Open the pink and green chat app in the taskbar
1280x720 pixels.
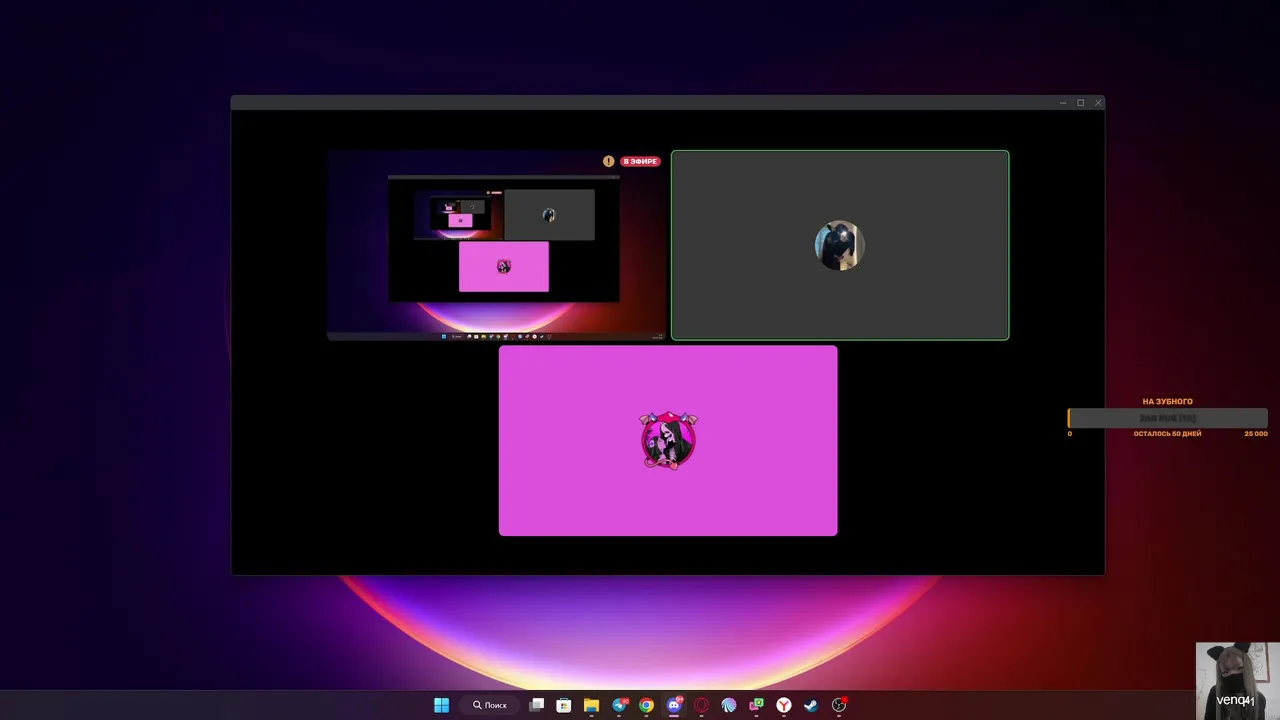pyautogui.click(x=756, y=705)
